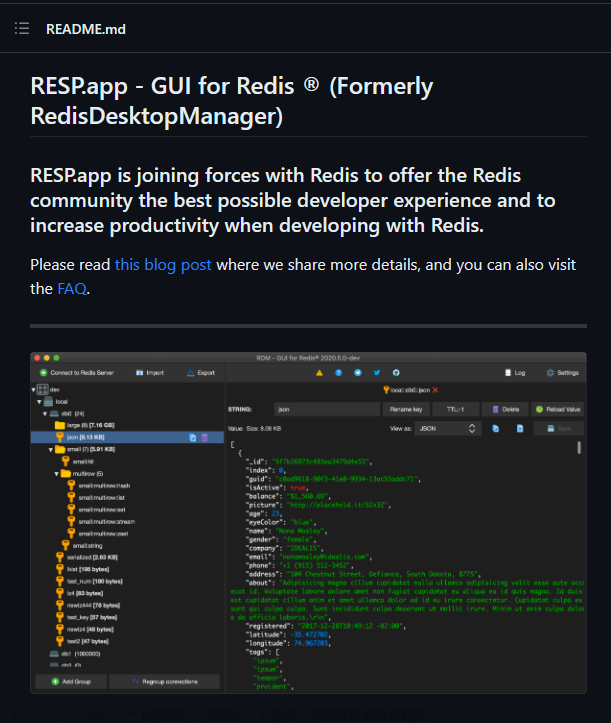This screenshot has height=723, width=611.
Task: Click the local server stack icon
Action: [48, 402]
